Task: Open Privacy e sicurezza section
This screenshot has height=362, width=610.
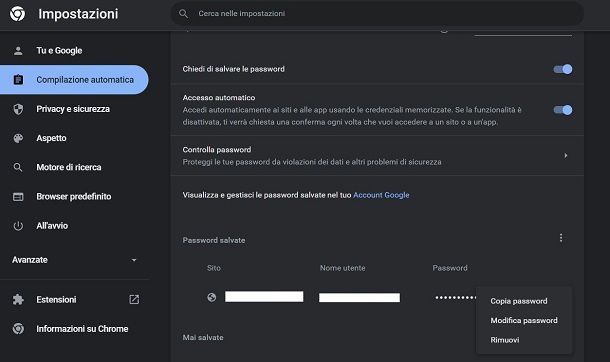Action: 73,109
